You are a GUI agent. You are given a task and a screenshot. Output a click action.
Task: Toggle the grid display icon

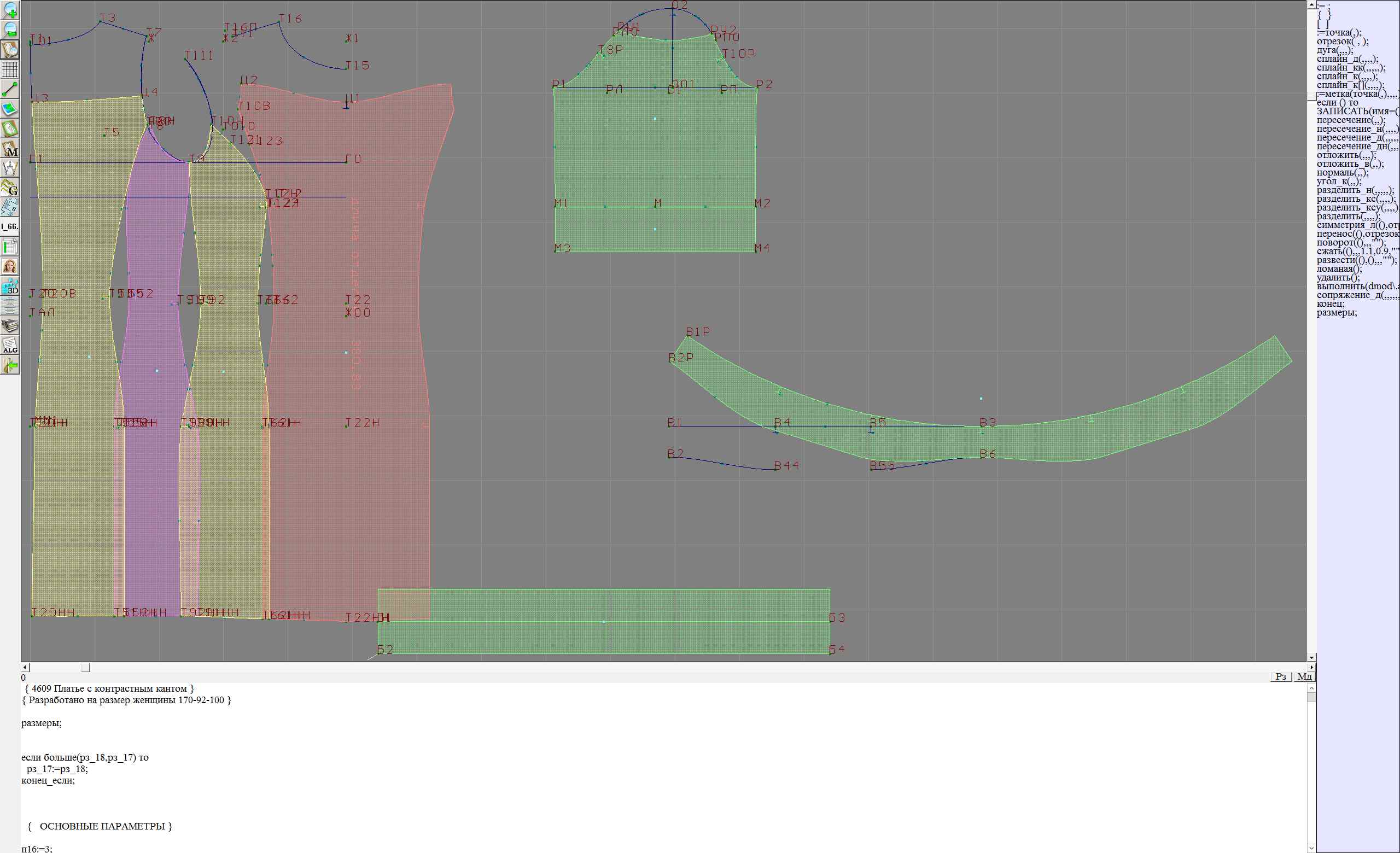pos(10,69)
